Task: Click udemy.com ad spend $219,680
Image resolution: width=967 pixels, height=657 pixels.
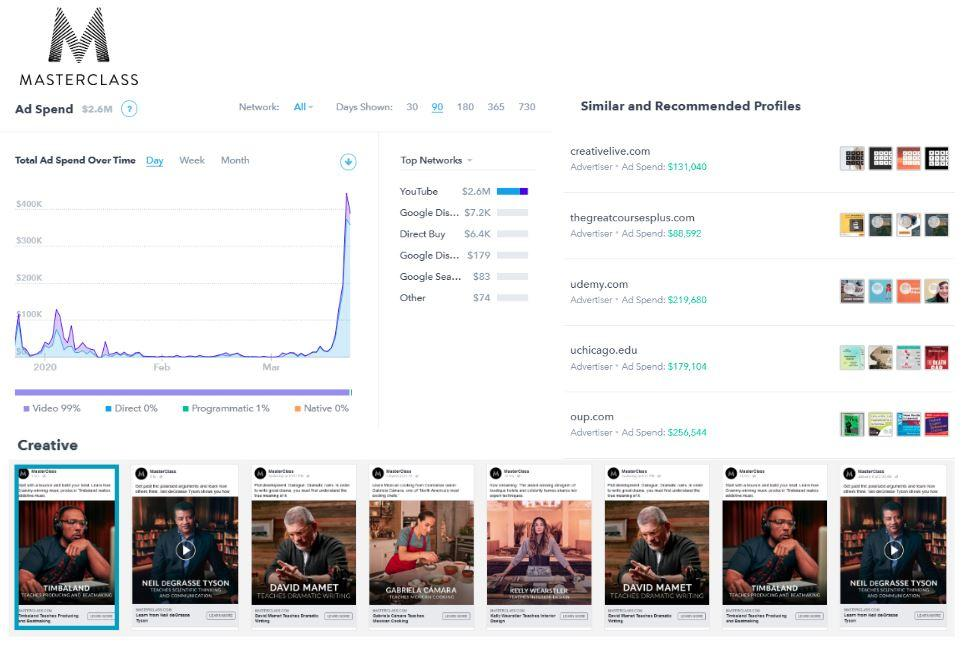Action: click(687, 300)
